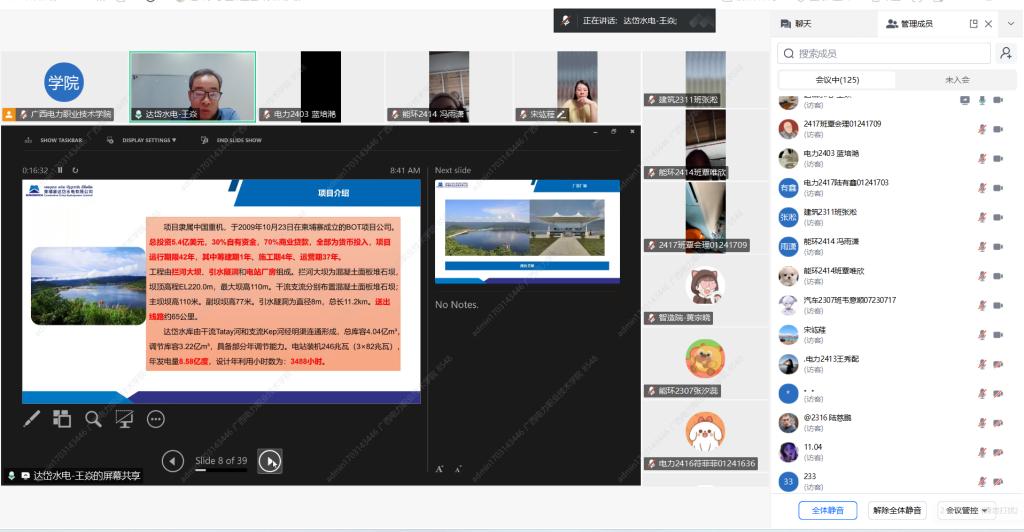1024x532 pixels.
Task: Click the 解除全体静音 button
Action: point(897,510)
